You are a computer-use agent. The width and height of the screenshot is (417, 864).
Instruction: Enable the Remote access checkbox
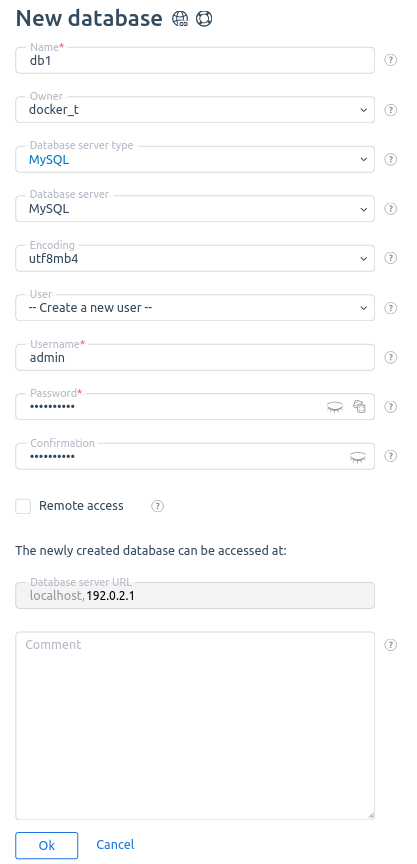(x=23, y=506)
